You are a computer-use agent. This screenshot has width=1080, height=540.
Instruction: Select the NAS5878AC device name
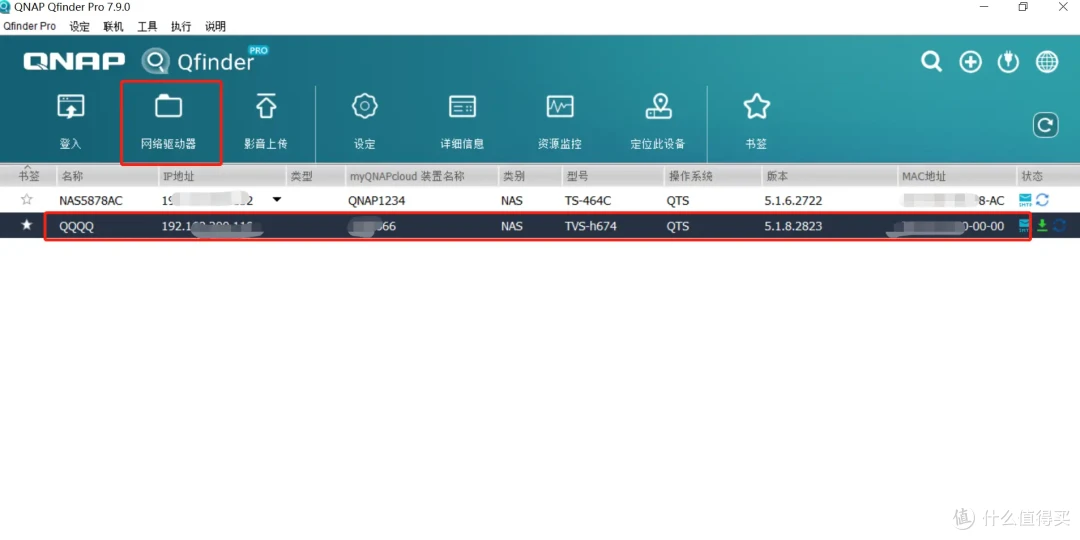pyautogui.click(x=91, y=200)
